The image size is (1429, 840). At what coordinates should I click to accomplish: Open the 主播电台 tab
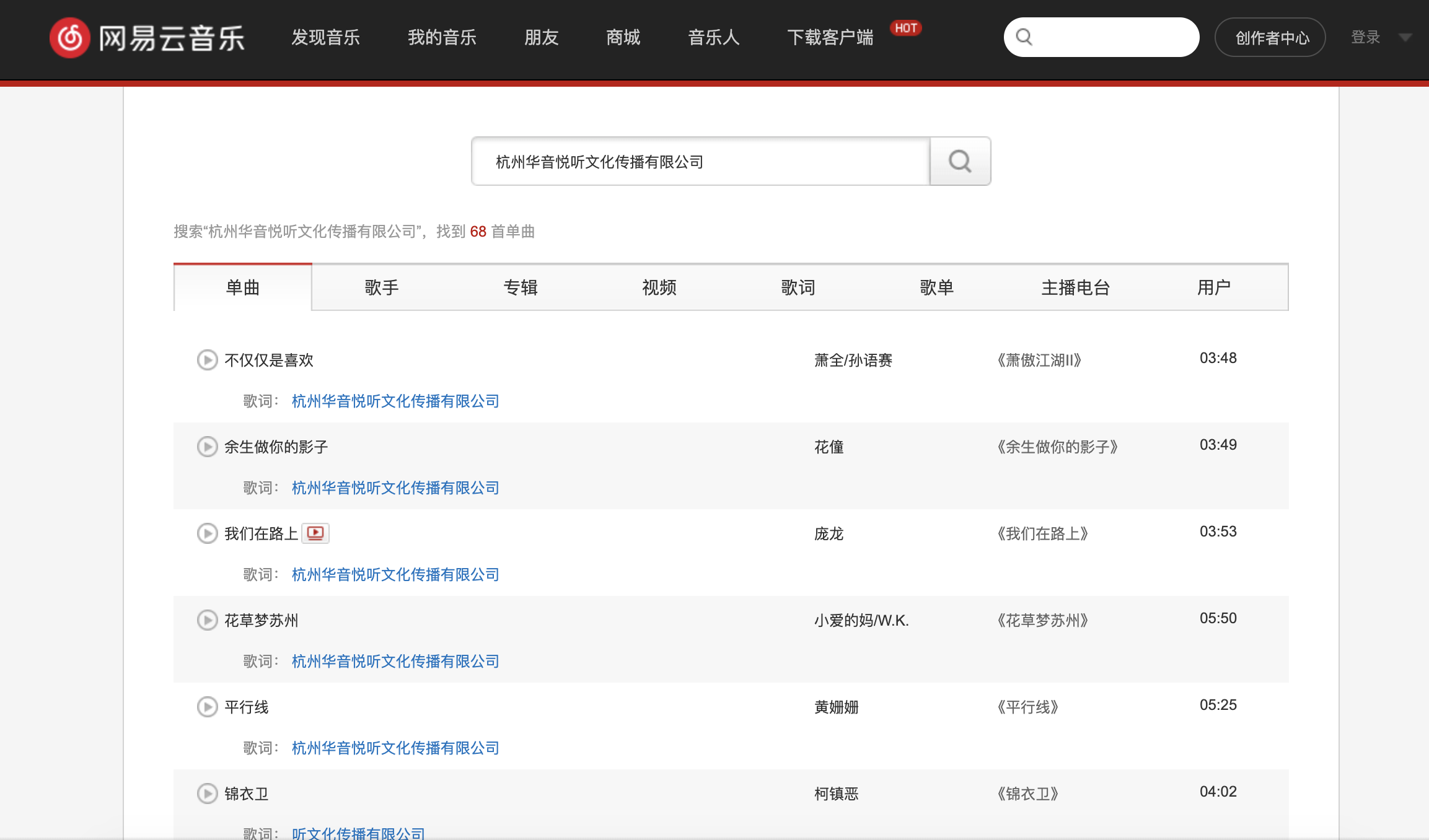point(1075,287)
